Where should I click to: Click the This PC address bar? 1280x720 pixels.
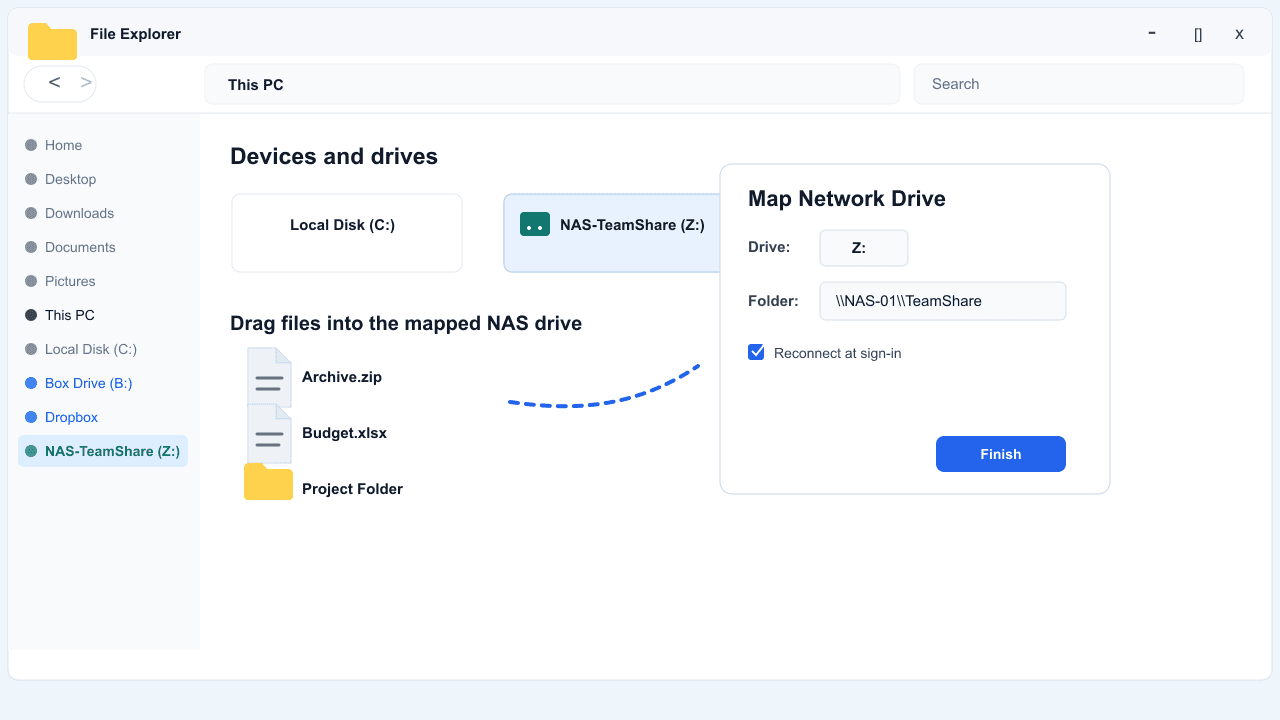pos(552,84)
